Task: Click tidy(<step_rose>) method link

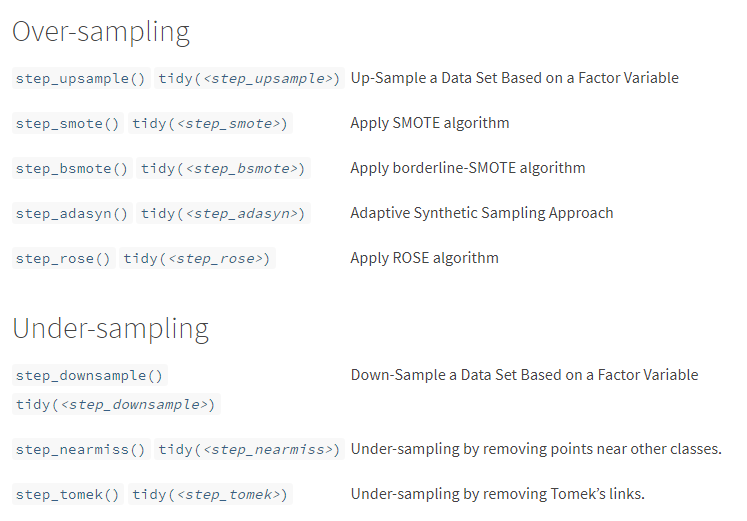Action: pyautogui.click(x=196, y=258)
